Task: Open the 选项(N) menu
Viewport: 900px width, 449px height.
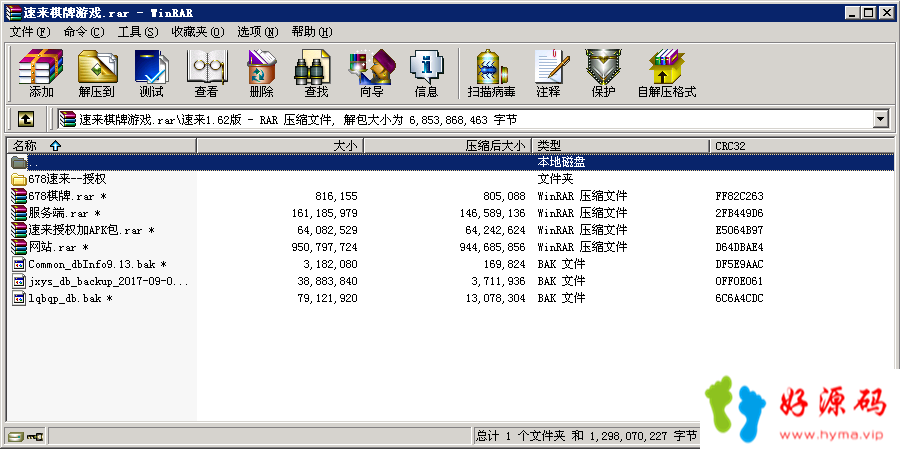Action: [258, 32]
